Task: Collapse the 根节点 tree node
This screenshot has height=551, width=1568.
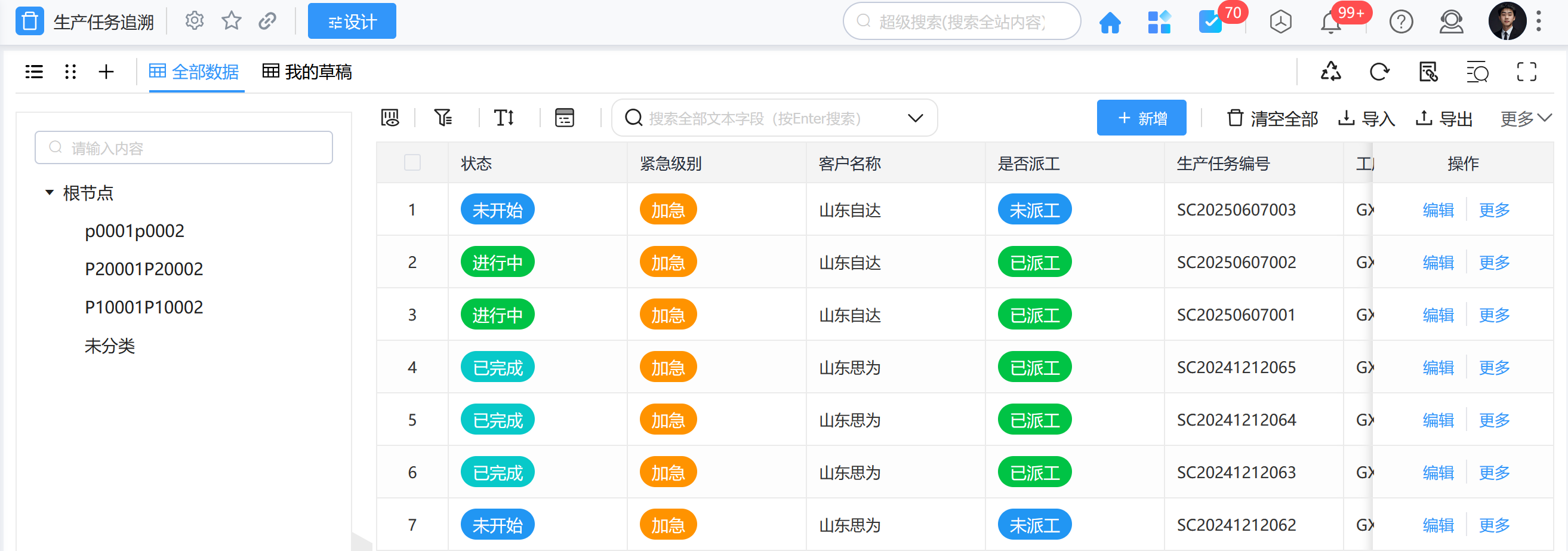Action: tap(50, 193)
